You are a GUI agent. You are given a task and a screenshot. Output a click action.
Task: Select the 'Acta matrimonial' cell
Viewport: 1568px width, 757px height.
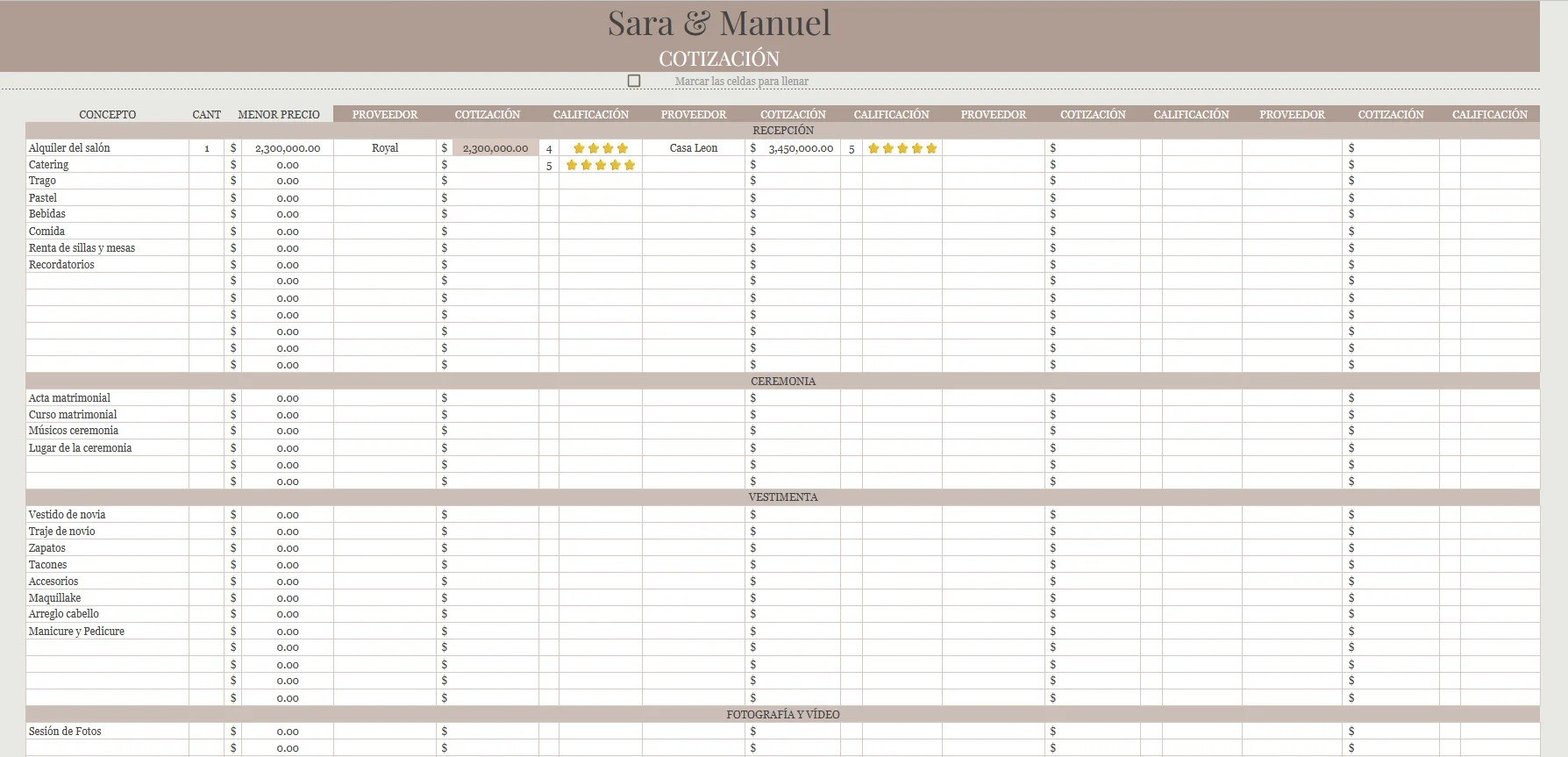[108, 398]
